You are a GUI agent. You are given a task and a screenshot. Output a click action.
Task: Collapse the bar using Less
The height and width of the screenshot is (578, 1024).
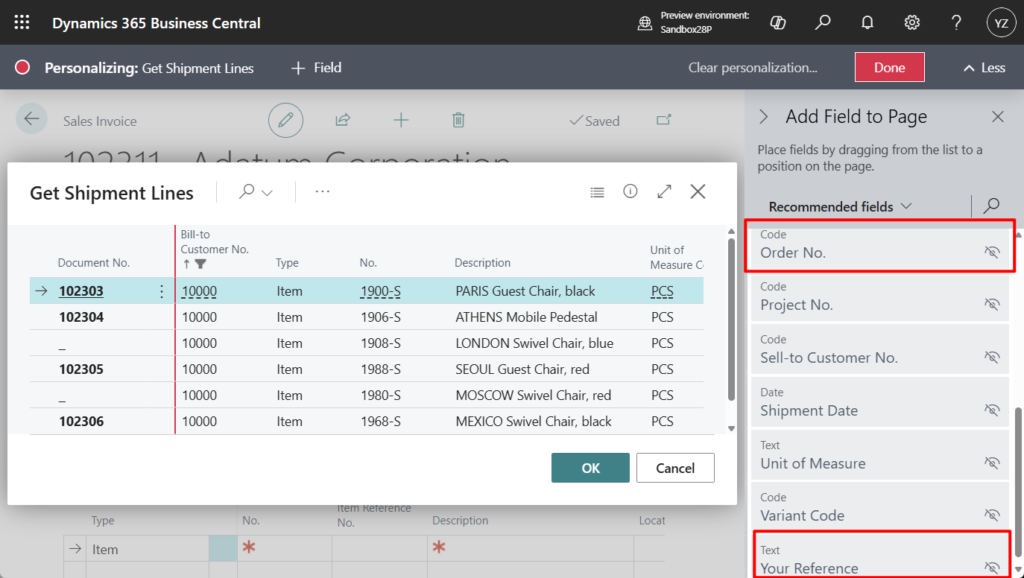(984, 68)
